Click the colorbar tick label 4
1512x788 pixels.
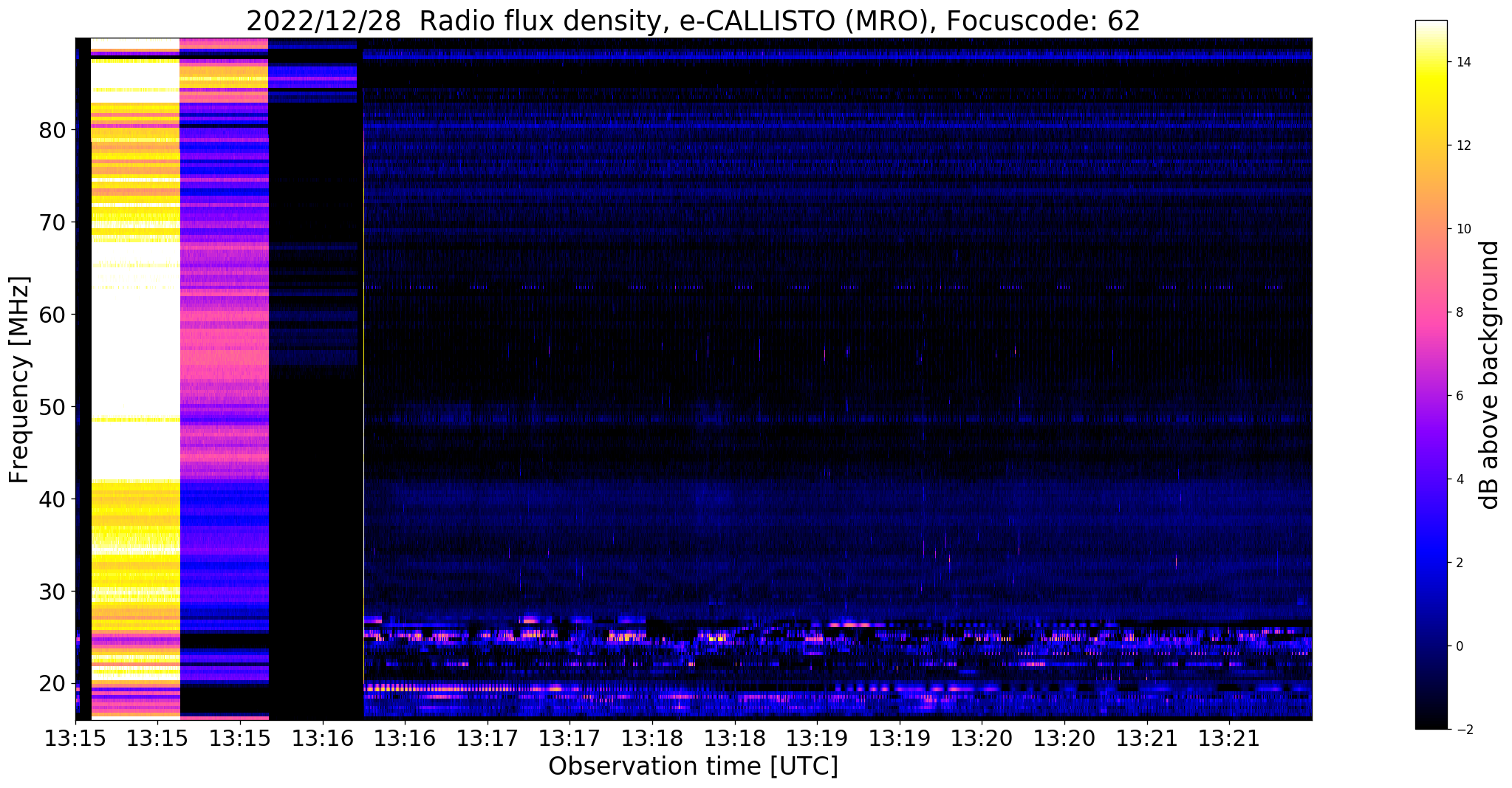pyautogui.click(x=1459, y=479)
